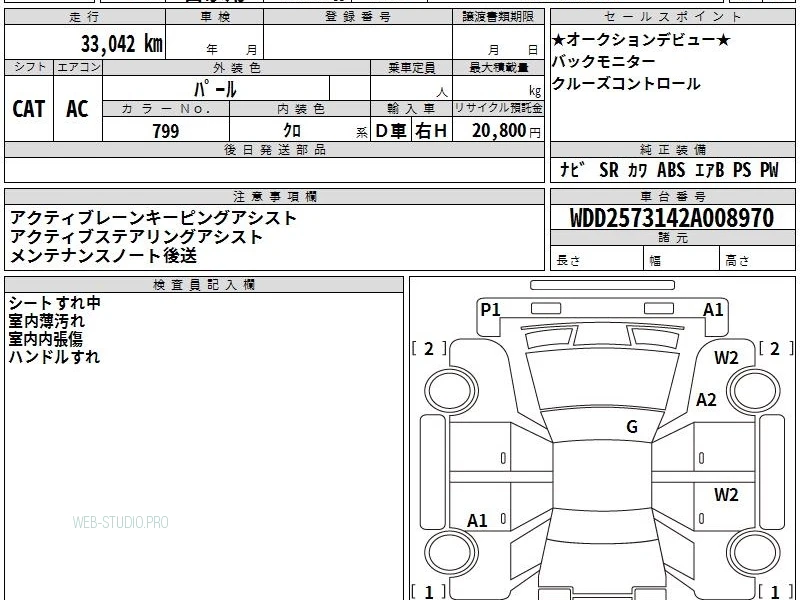Select the バックモニター sales point

coord(604,61)
